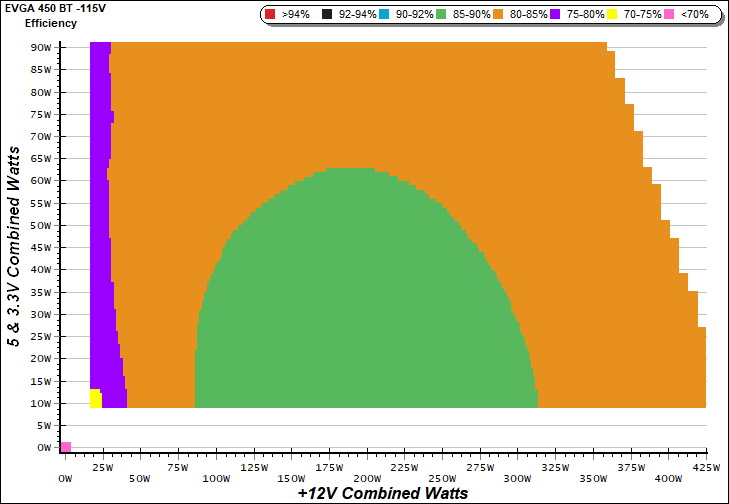Viewport: 729px width, 504px height.
Task: Click the small yellow block in chart
Action: coord(95,398)
